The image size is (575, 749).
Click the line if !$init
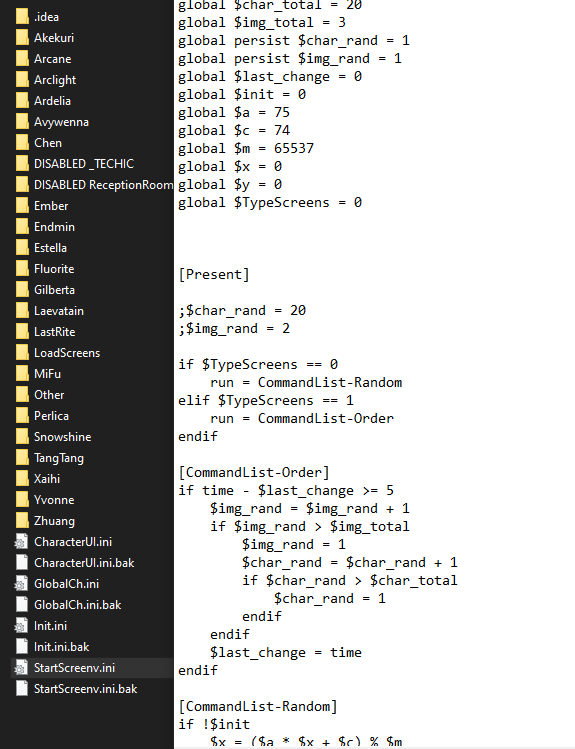[214, 725]
